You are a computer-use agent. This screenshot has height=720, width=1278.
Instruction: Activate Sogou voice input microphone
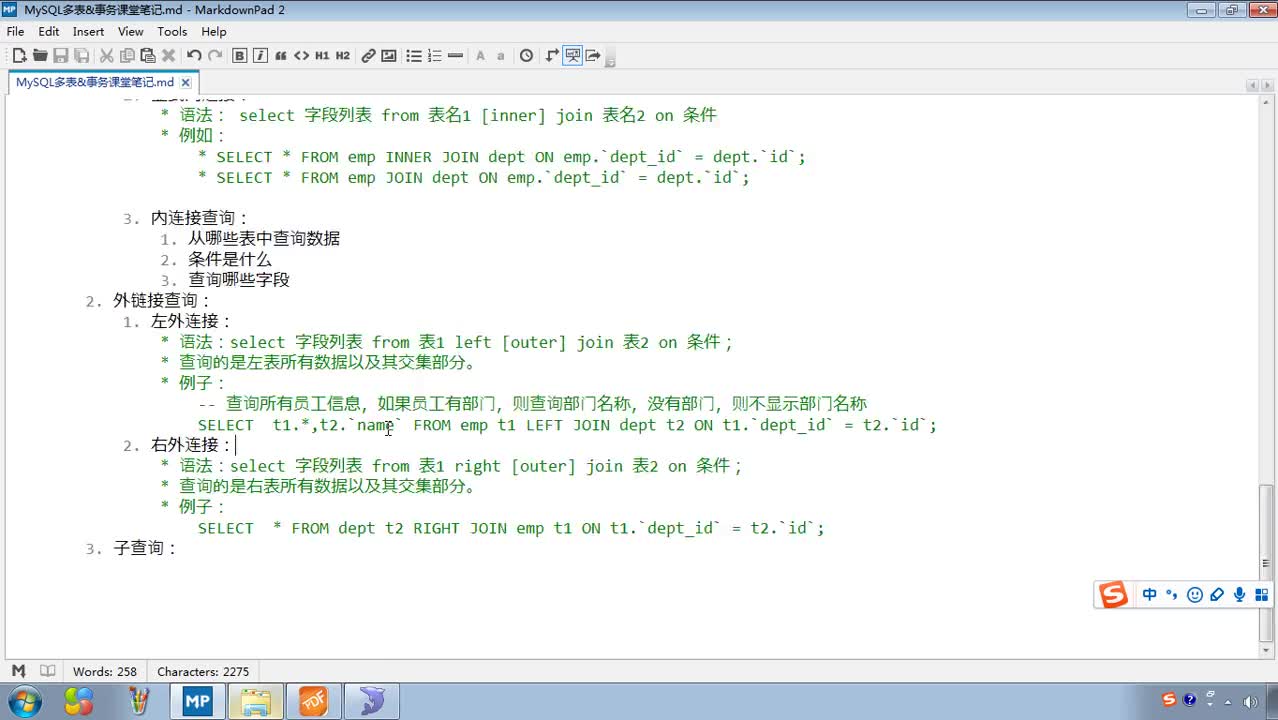pyautogui.click(x=1240, y=595)
